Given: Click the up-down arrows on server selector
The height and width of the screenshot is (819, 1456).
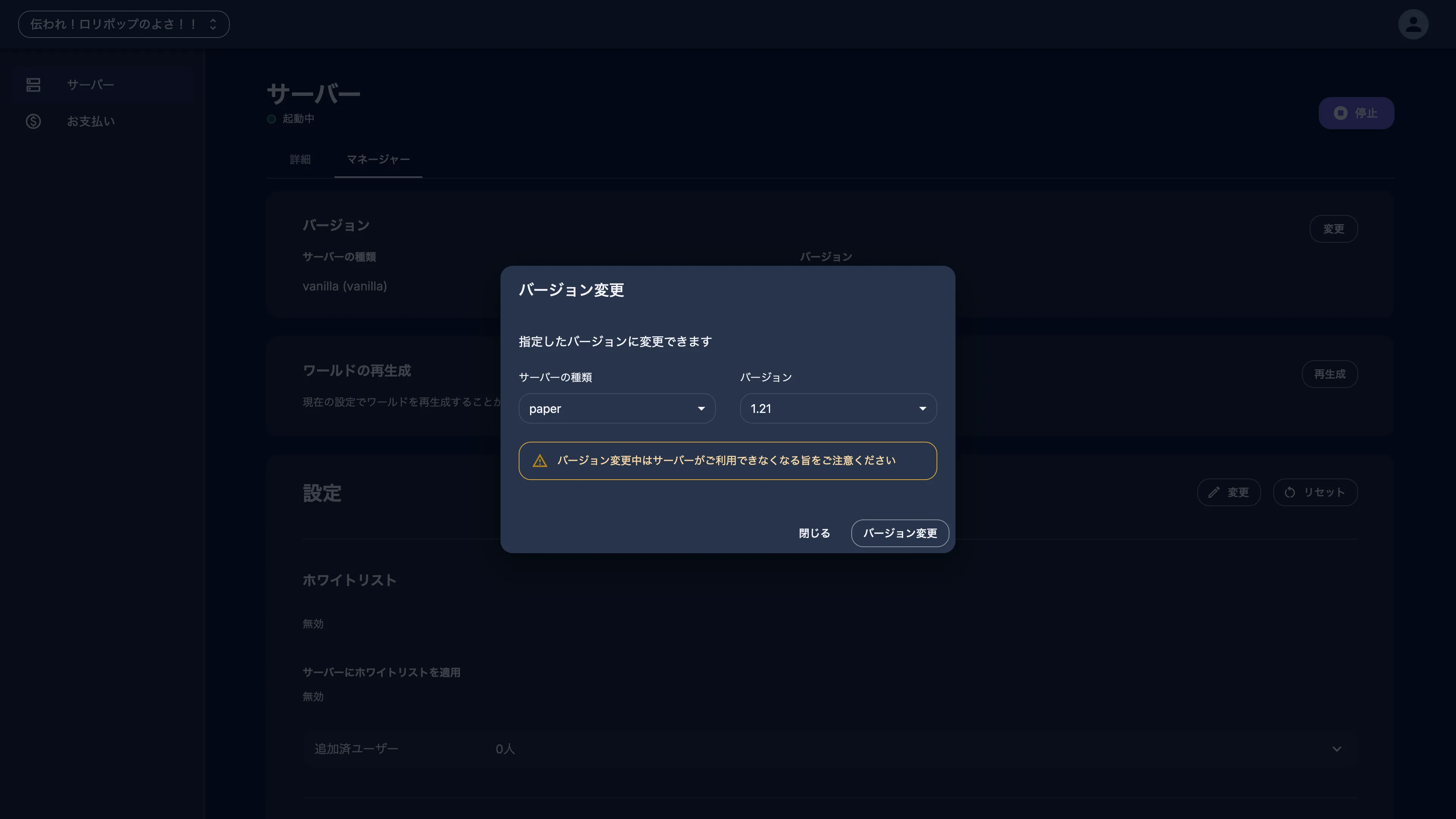Looking at the screenshot, I should (213, 24).
